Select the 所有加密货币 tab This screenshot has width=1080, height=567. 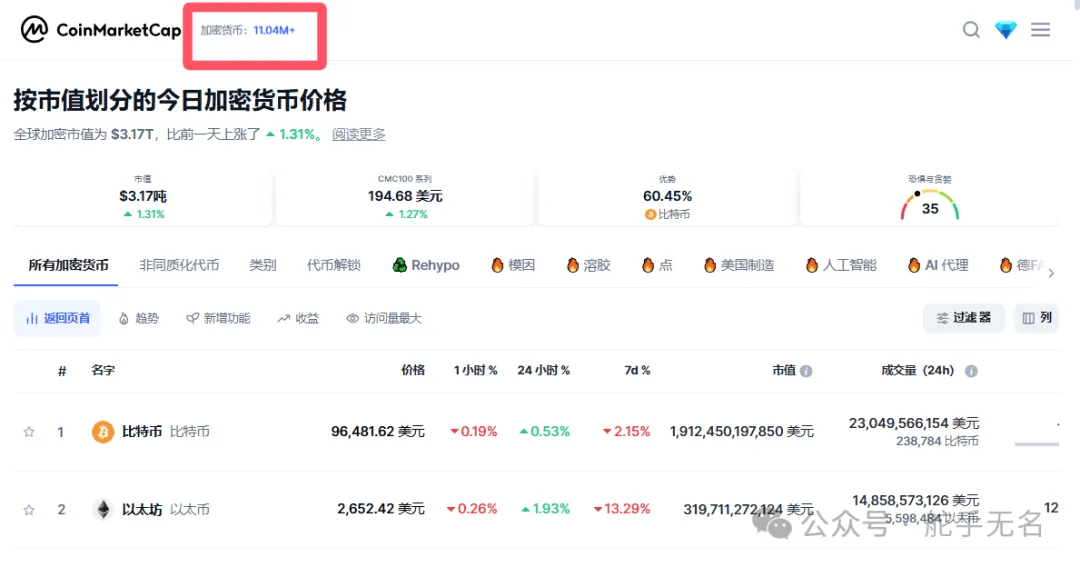pyautogui.click(x=68, y=265)
